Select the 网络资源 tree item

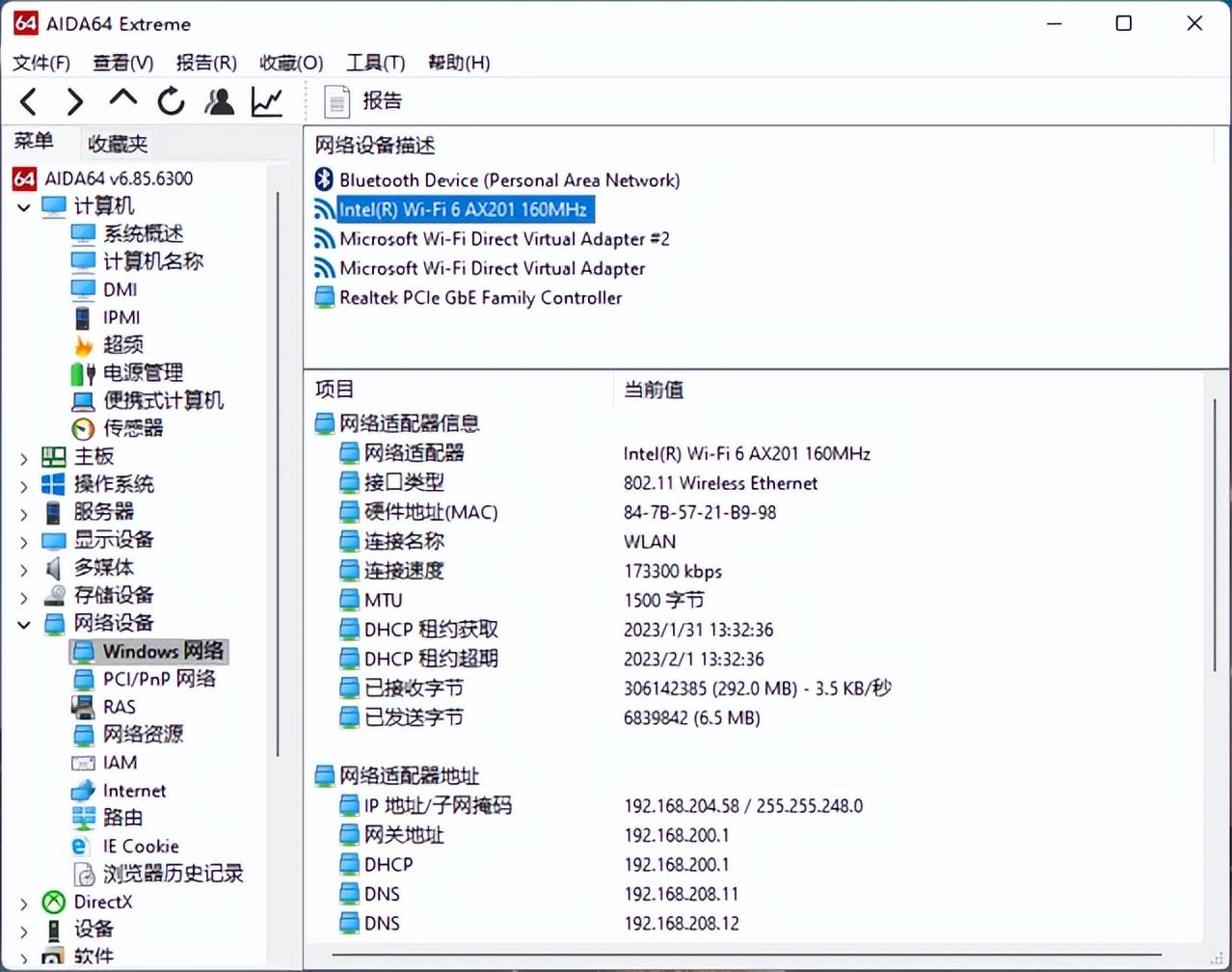pyautogui.click(x=127, y=735)
